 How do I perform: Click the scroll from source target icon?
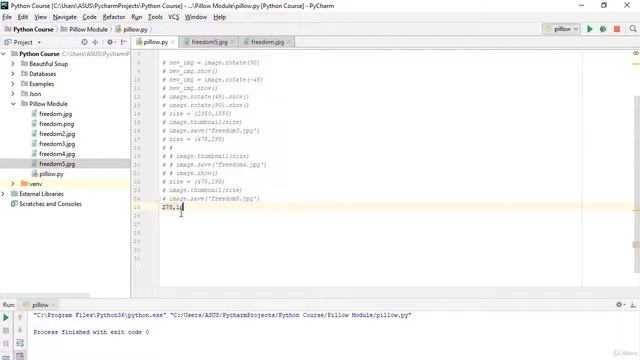84,42
